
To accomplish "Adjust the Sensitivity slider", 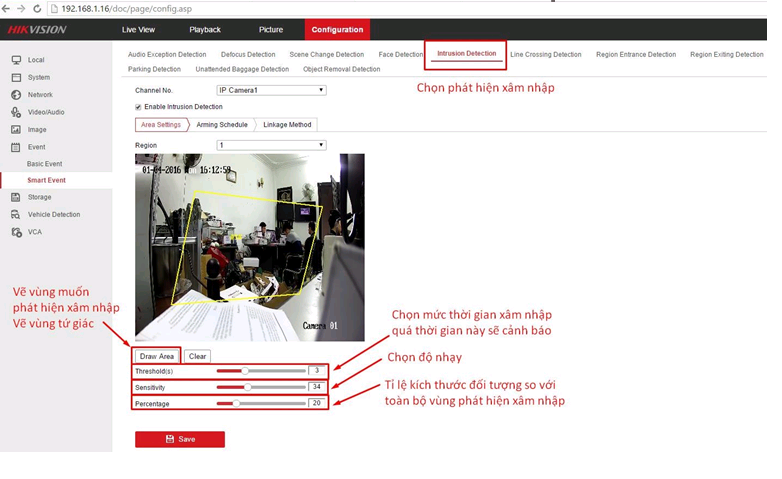I will [247, 386].
